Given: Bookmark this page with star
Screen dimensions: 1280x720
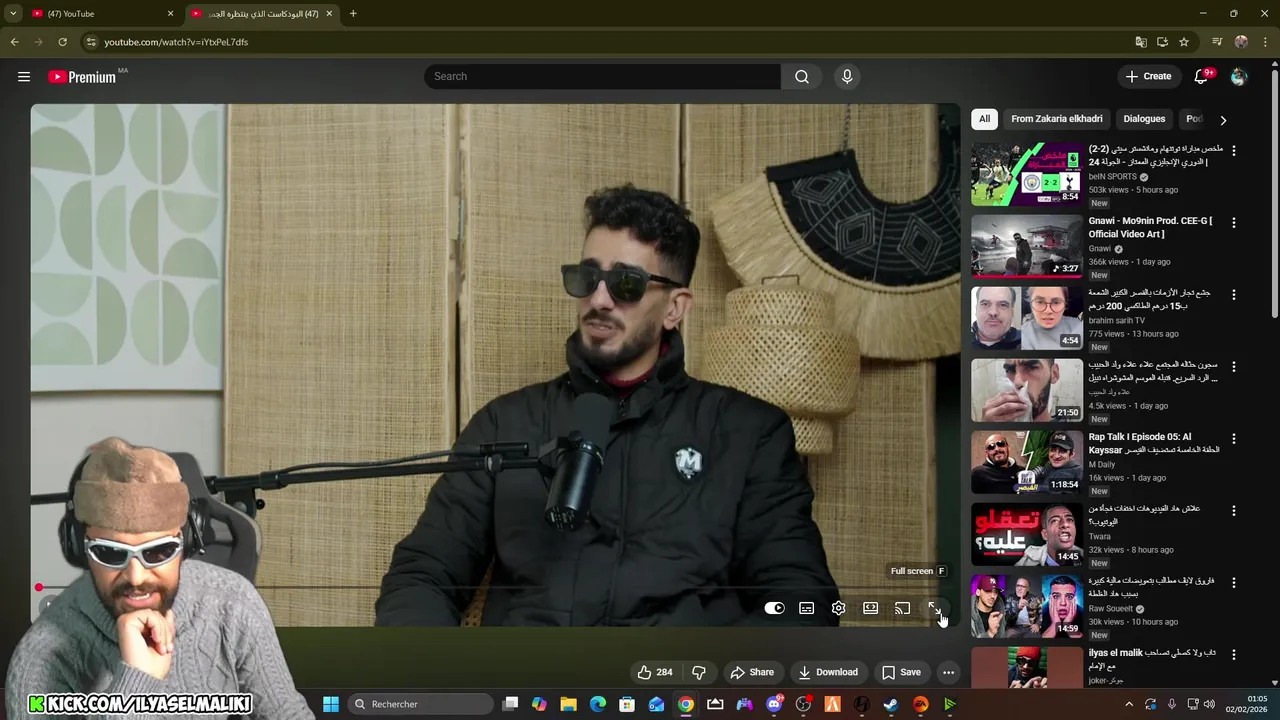Looking at the screenshot, I should 1184,42.
